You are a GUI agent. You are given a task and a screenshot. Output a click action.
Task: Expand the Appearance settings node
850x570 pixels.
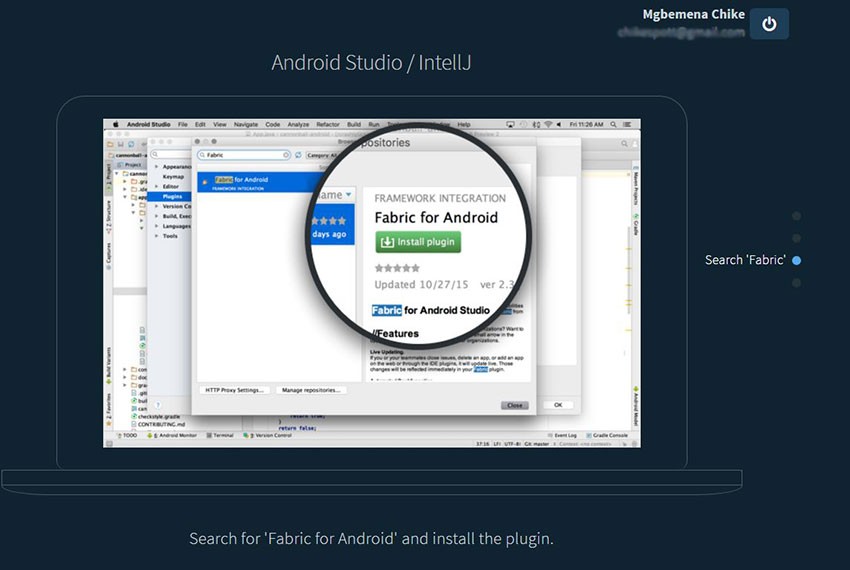click(157, 166)
